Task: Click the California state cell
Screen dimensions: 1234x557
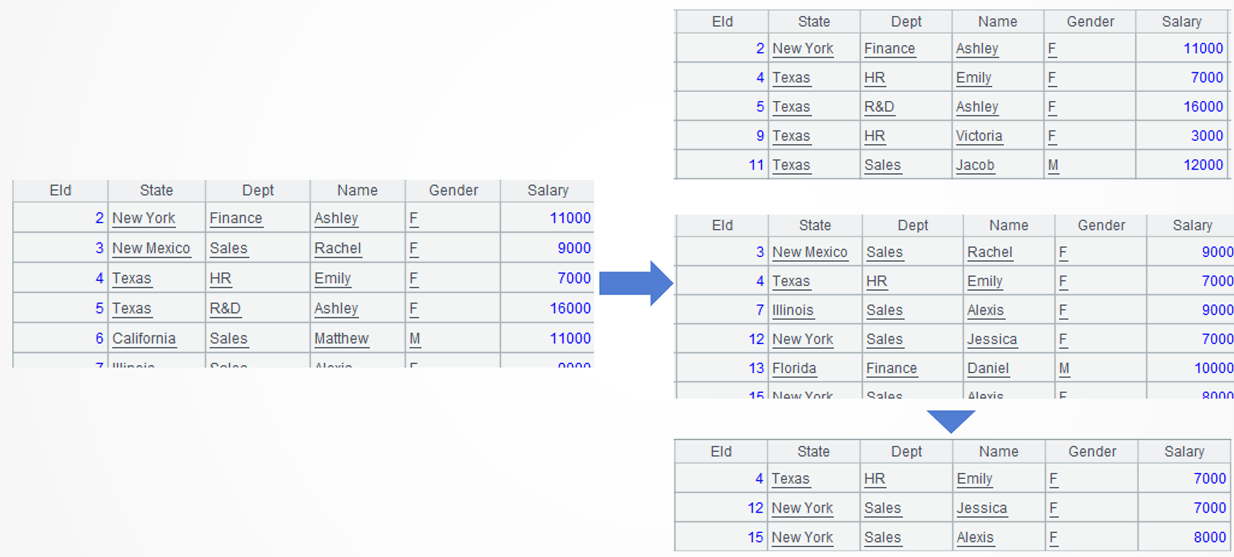Action: [x=144, y=338]
